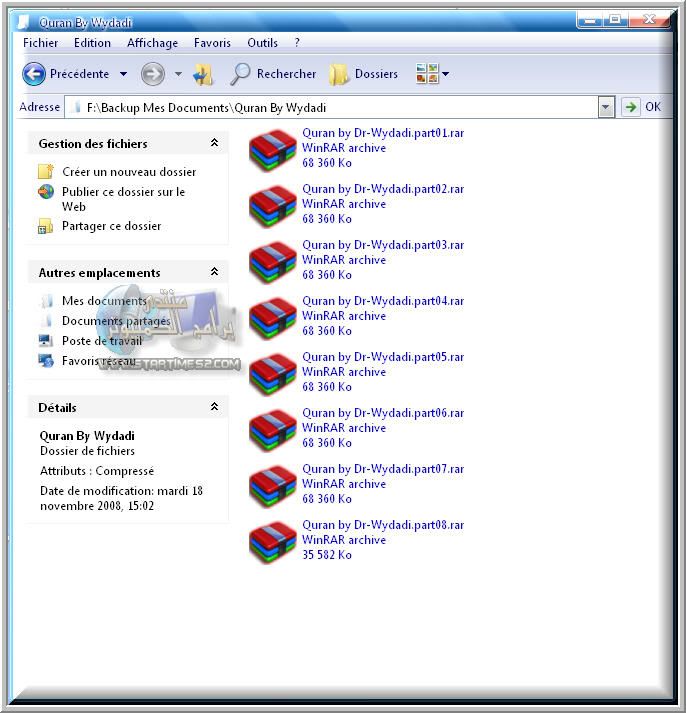Image resolution: width=686 pixels, height=713 pixels.
Task: Select the part08.rar WinRAR archive icon
Action: (273, 541)
